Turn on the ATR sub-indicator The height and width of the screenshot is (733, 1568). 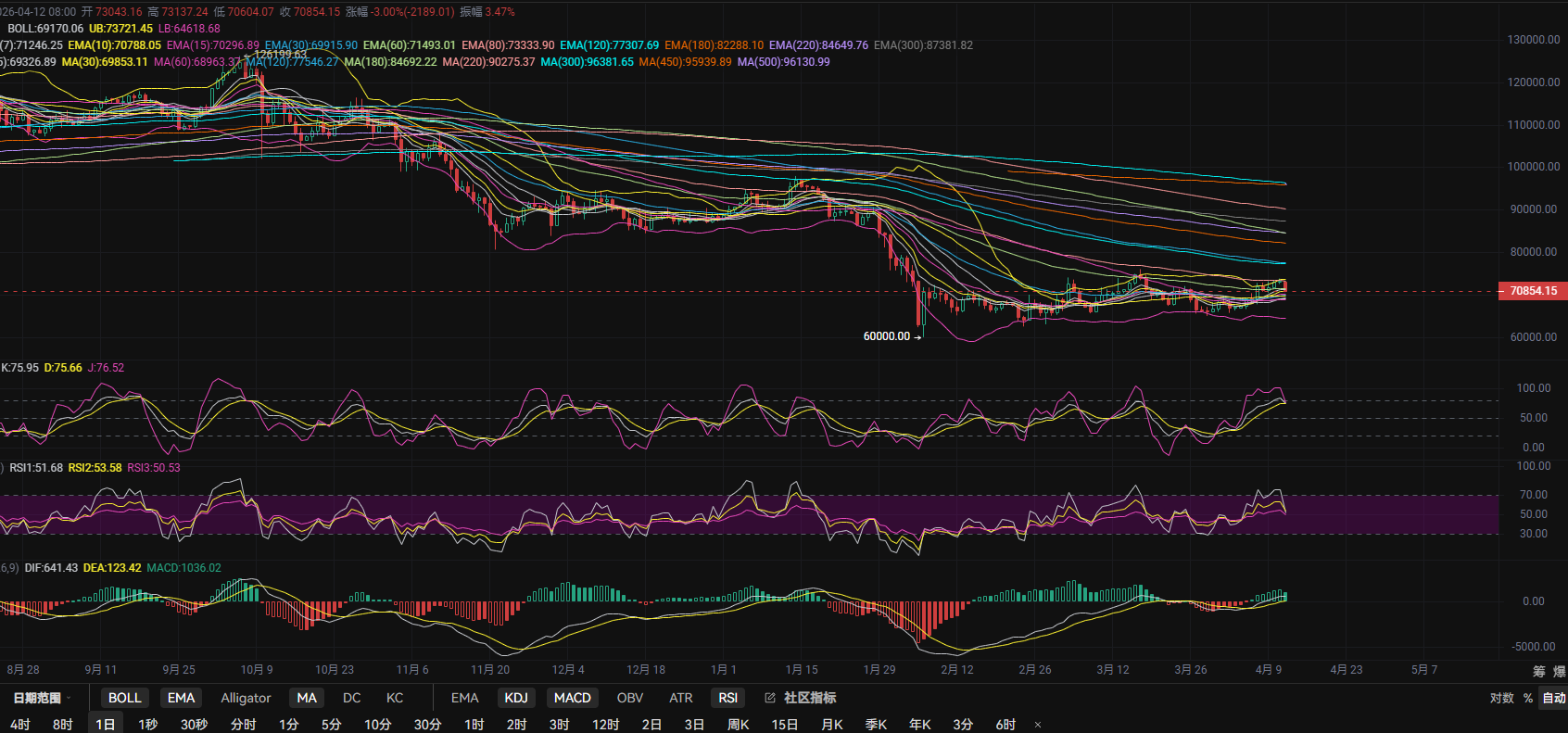coord(680,698)
